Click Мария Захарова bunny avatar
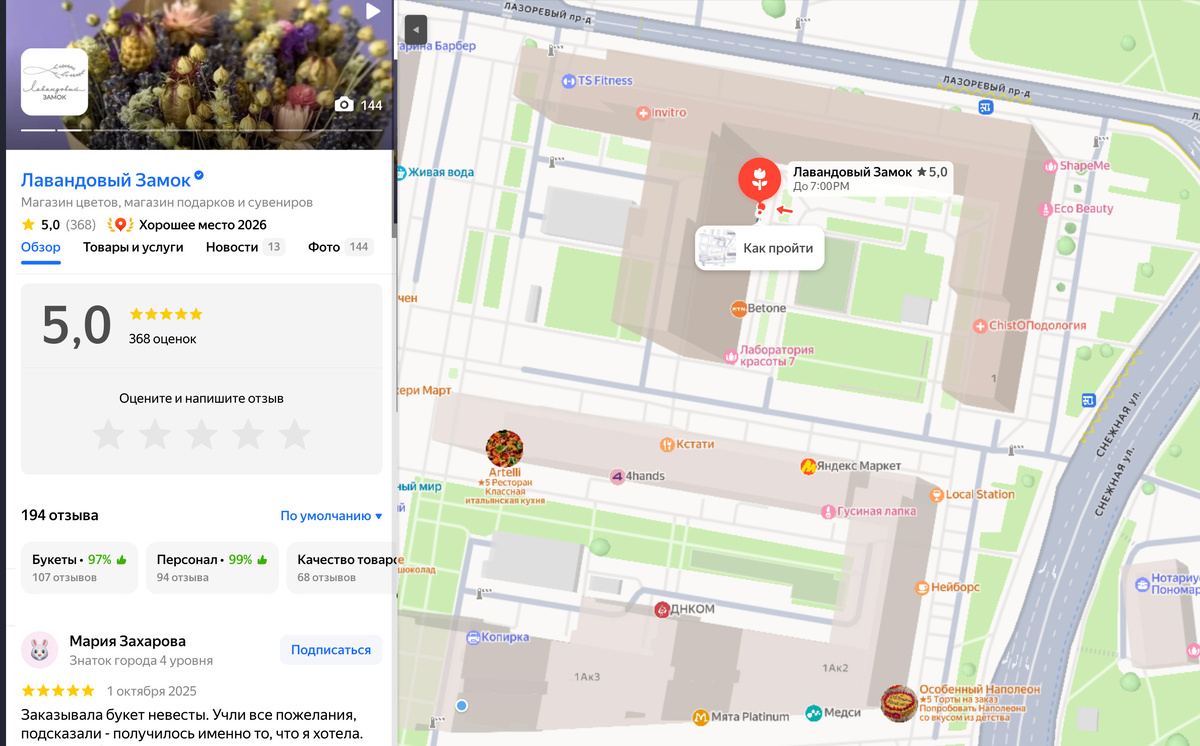Viewport: 1200px width, 746px height. point(39,650)
